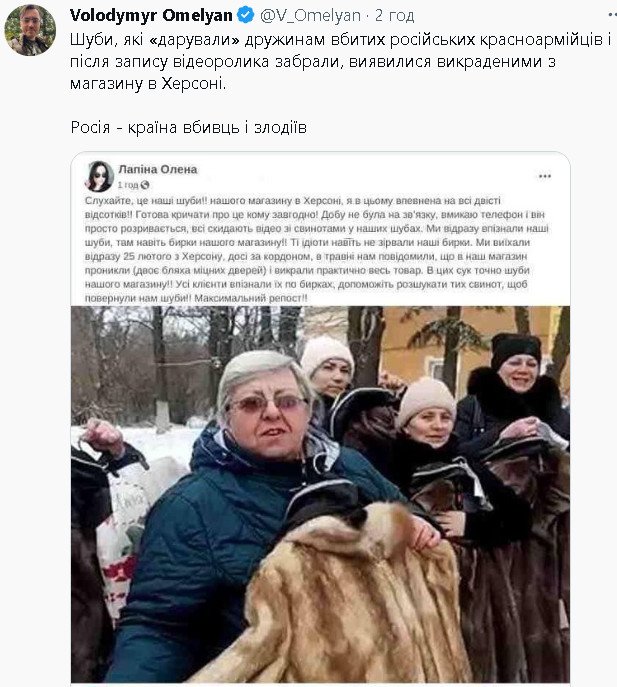Open the Volodymyr Omelyan display name link
This screenshot has width=617, height=687.
click(x=151, y=16)
